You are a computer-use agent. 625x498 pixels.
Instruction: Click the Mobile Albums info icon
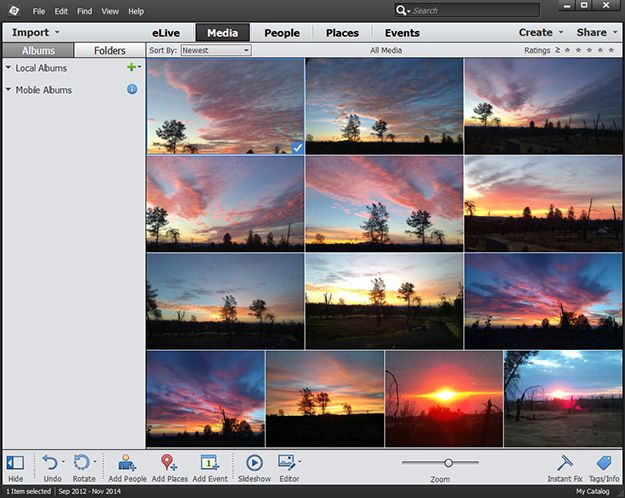click(132, 89)
